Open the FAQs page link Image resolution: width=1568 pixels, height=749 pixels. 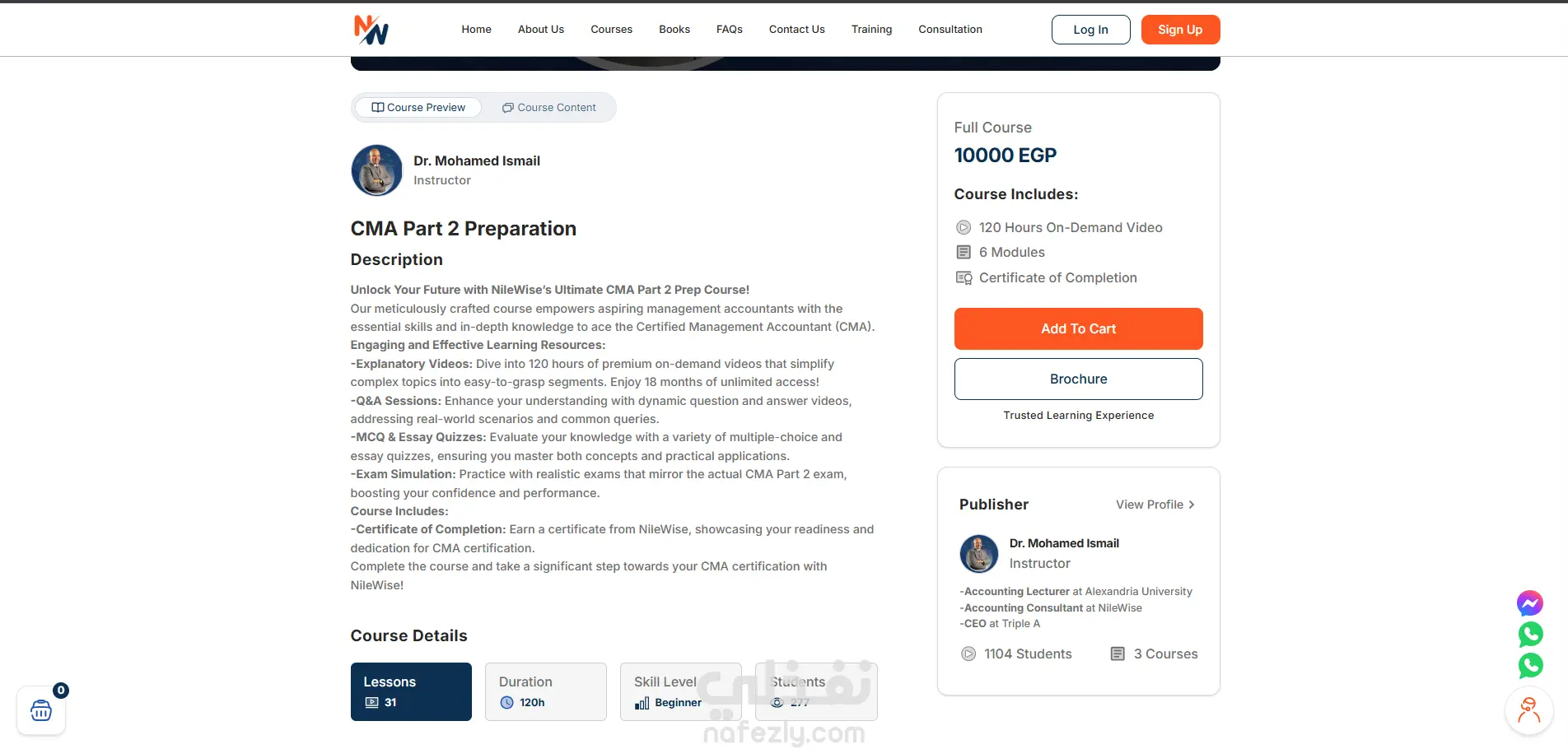(x=729, y=30)
